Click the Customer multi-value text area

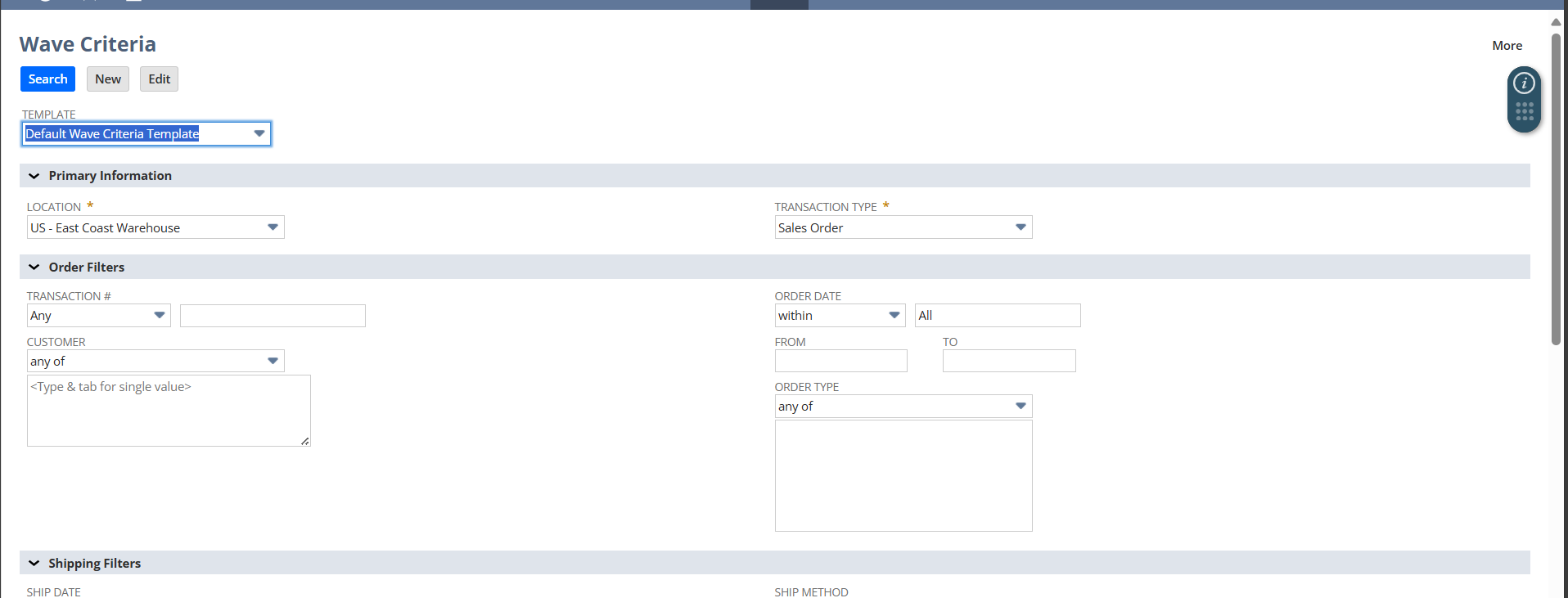169,411
